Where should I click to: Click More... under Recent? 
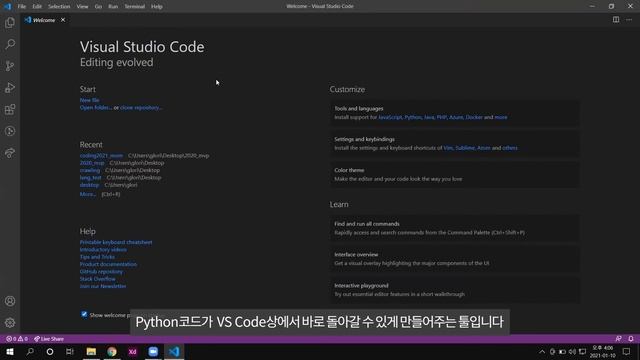[x=88, y=194]
